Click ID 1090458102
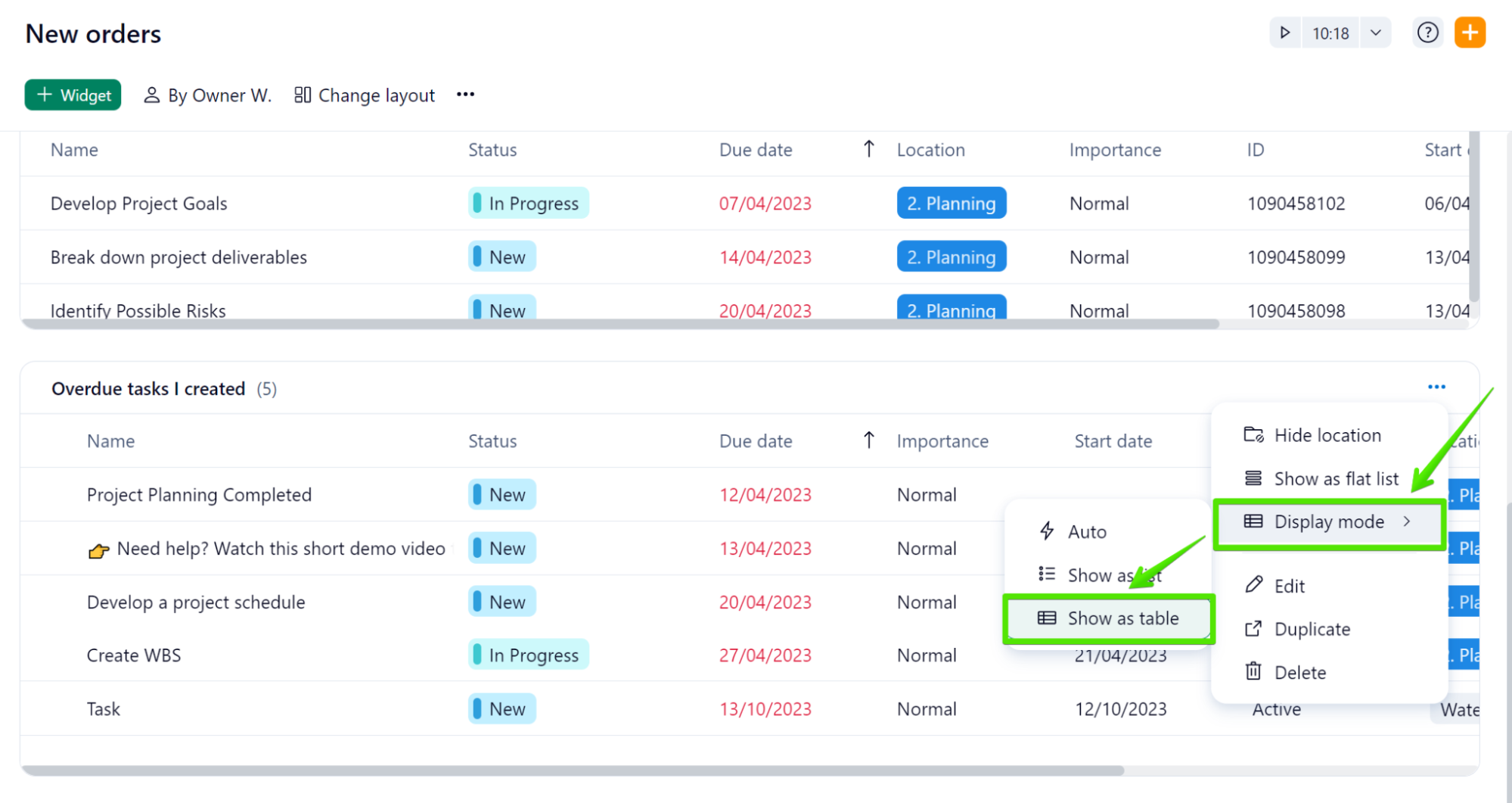Viewport: 1512px width, 803px height. point(1296,204)
